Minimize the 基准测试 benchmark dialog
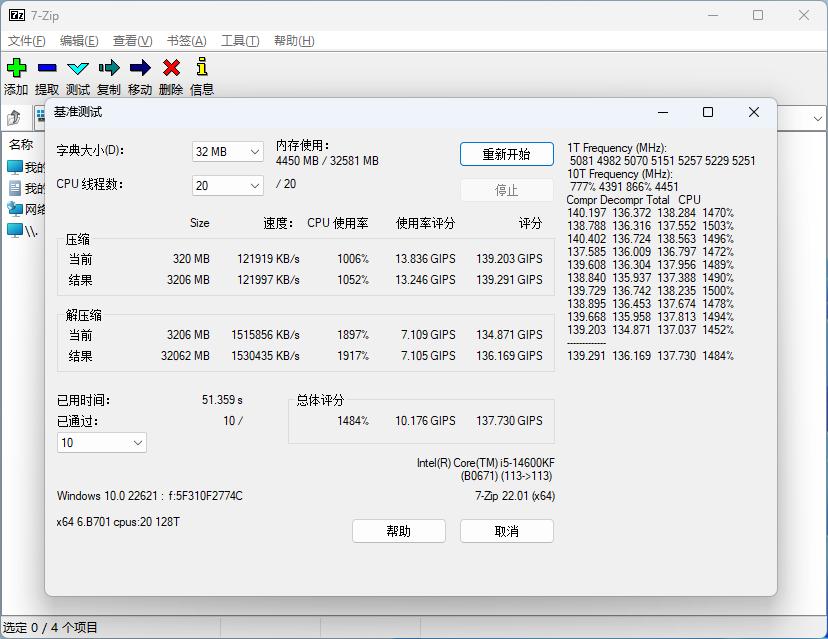Viewport: 828px width, 639px height. (x=663, y=112)
